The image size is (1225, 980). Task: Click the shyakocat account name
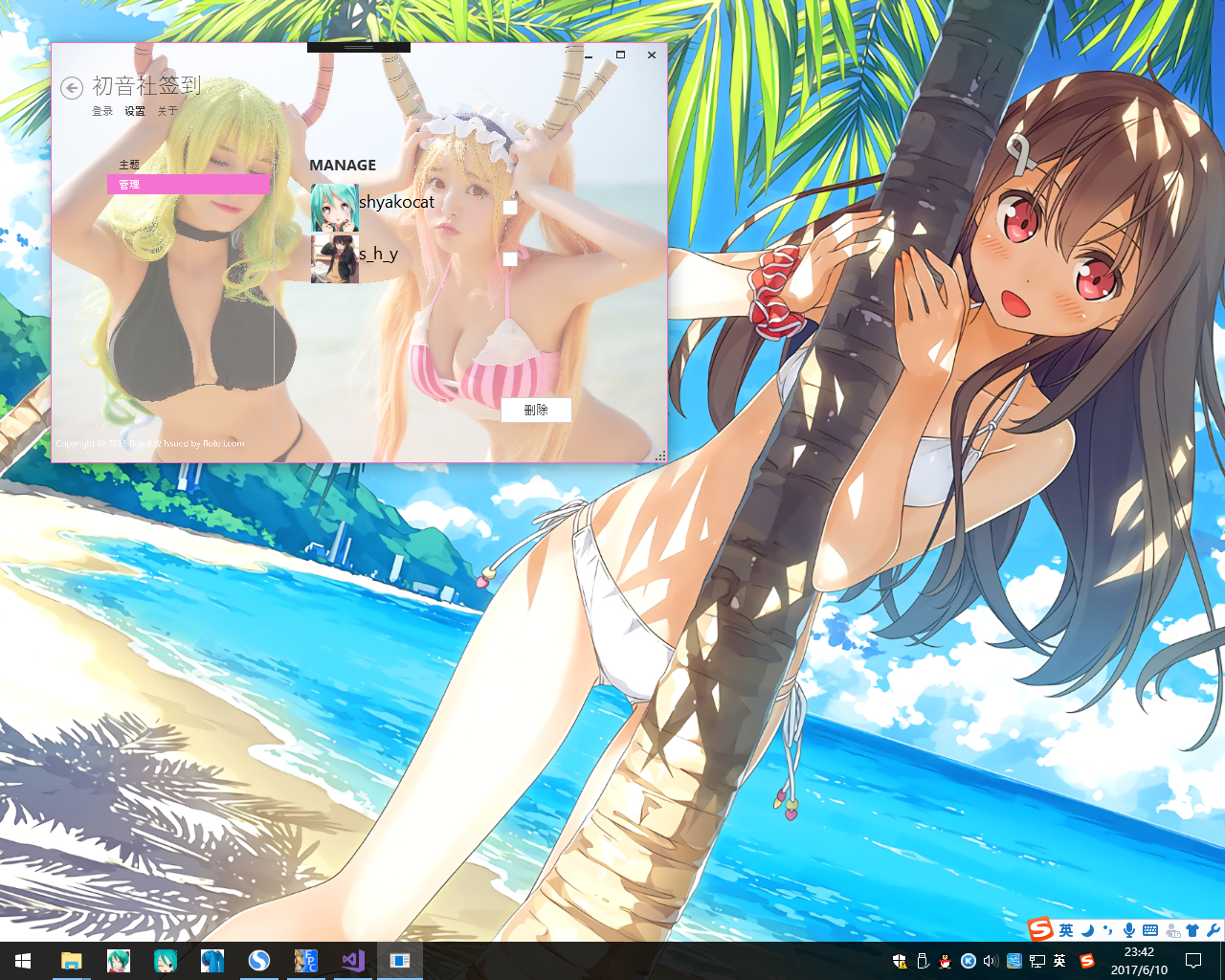click(396, 202)
